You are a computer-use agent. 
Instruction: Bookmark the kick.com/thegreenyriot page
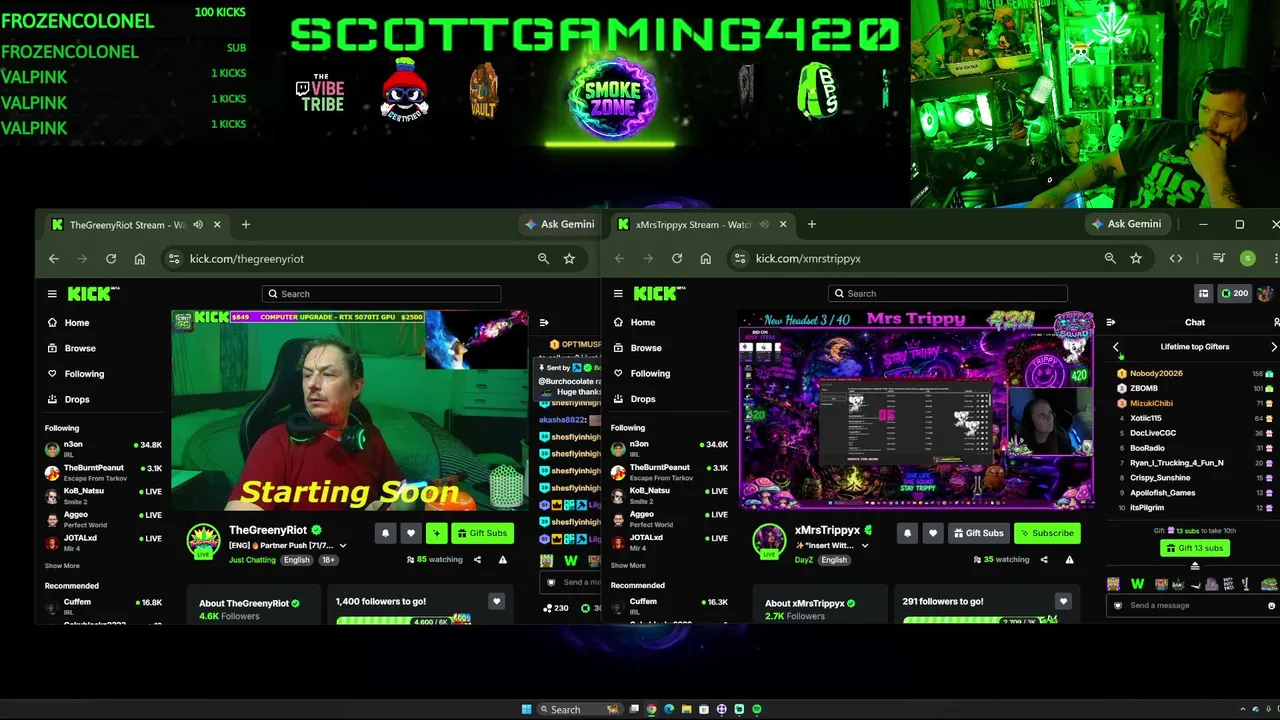pyautogui.click(x=569, y=259)
